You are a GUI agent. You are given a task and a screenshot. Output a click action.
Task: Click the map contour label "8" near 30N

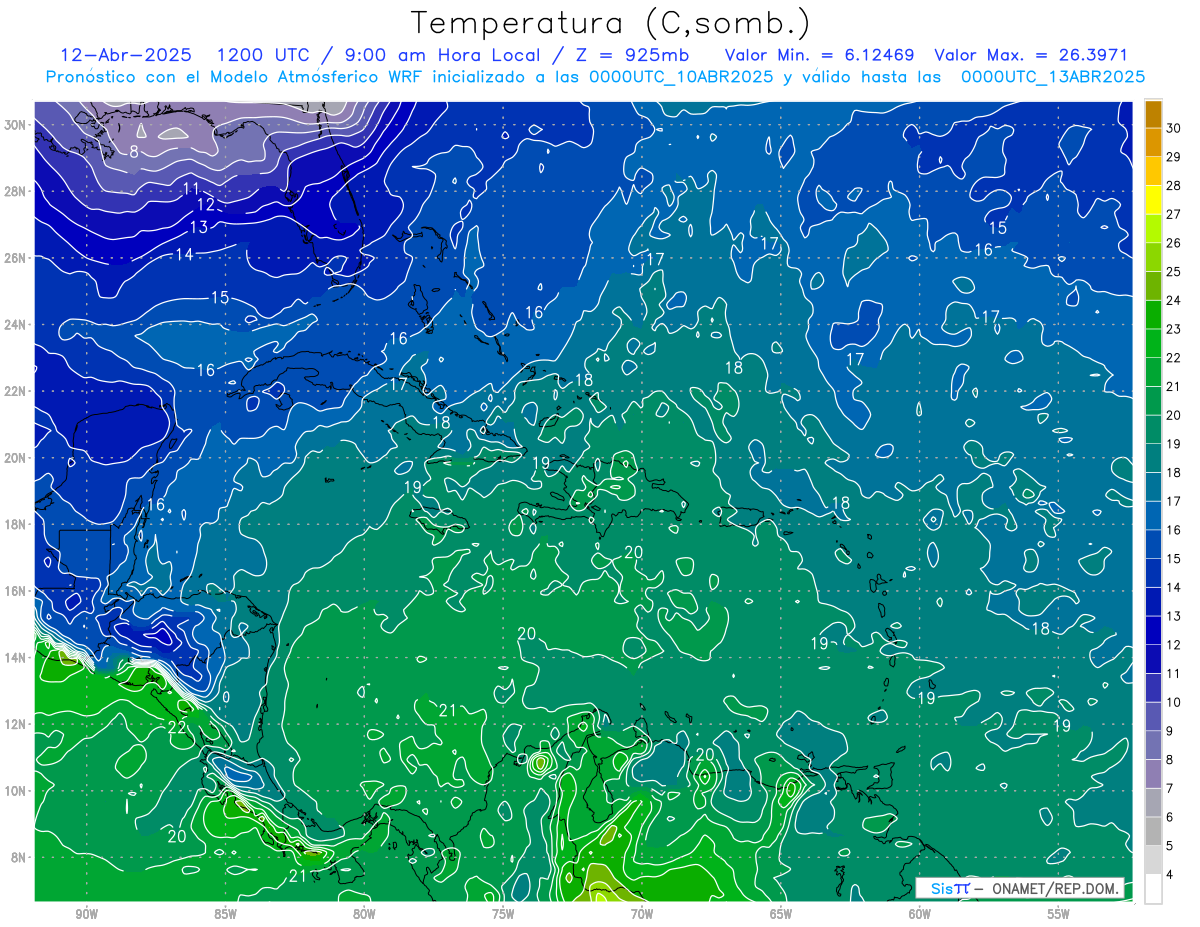pos(134,152)
